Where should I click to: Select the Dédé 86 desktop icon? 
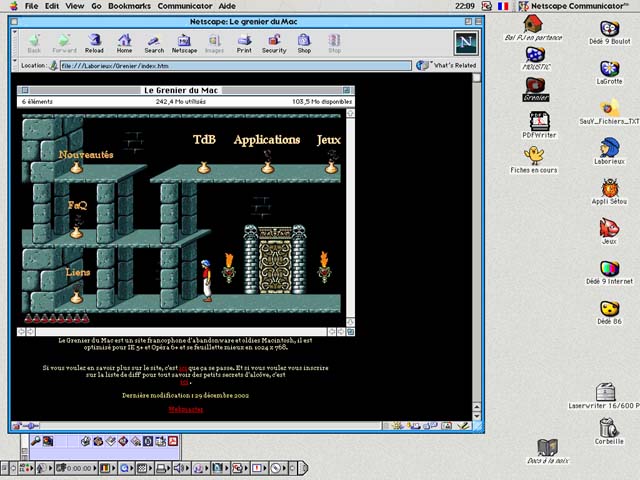click(609, 312)
